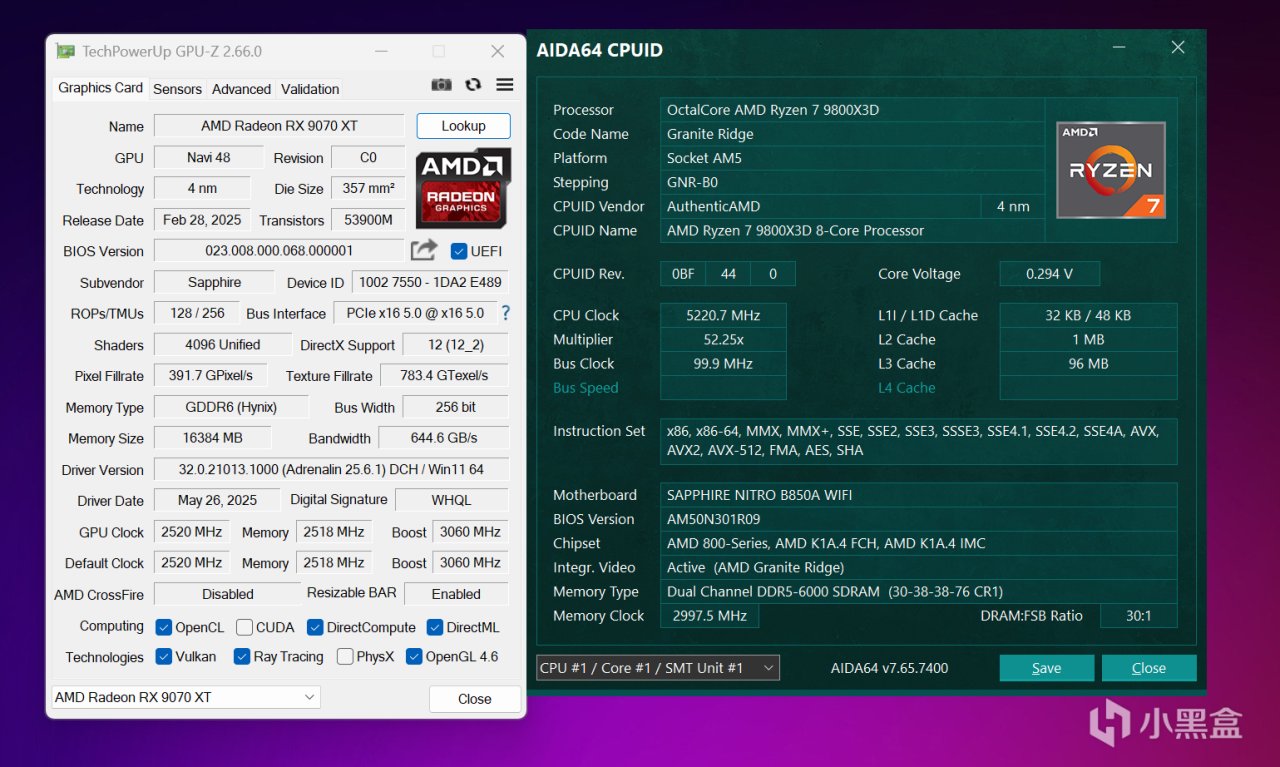Click the GPU-Z title bar app icon

pos(65,51)
